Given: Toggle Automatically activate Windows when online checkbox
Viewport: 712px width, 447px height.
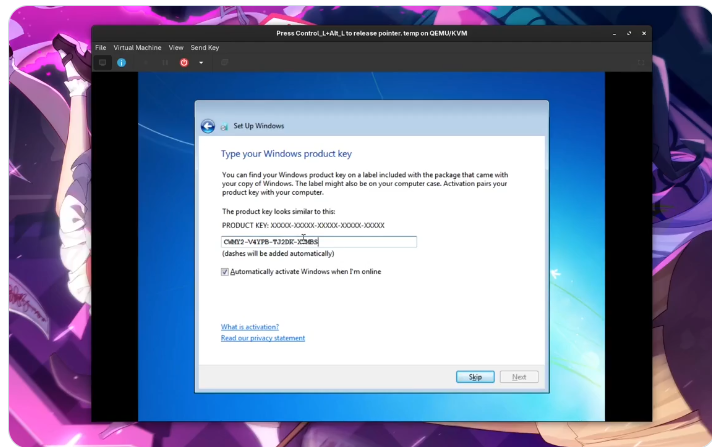Looking at the screenshot, I should coord(225,272).
